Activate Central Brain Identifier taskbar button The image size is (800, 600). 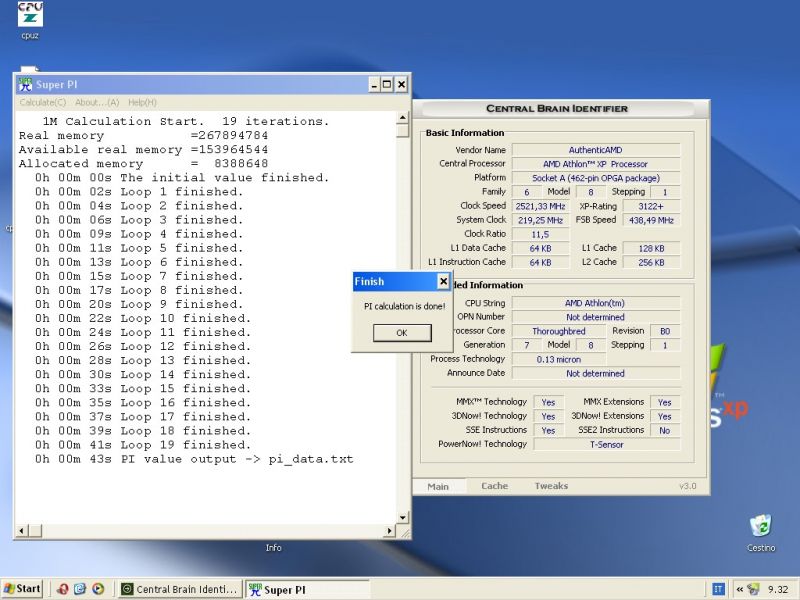pyautogui.click(x=180, y=589)
